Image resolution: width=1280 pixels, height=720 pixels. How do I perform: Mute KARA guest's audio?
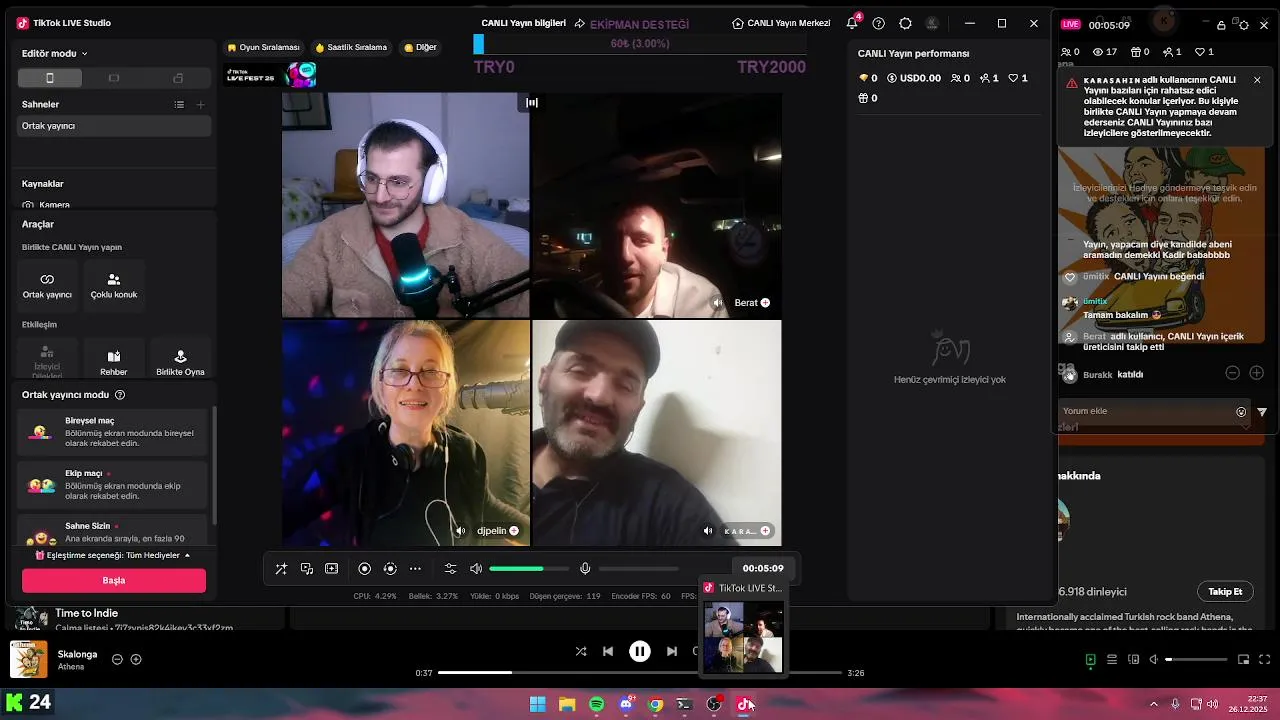708,531
